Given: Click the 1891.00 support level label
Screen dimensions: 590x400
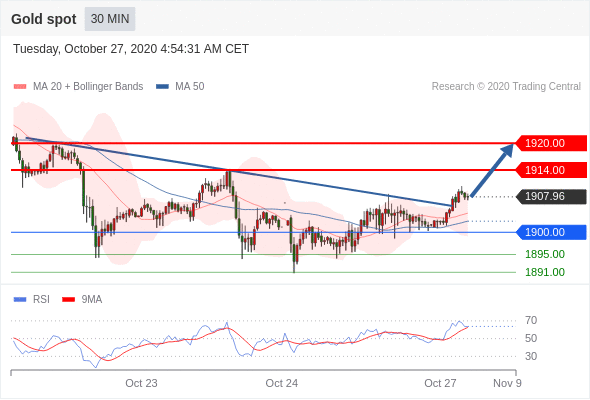Looking at the screenshot, I should pyautogui.click(x=545, y=272).
